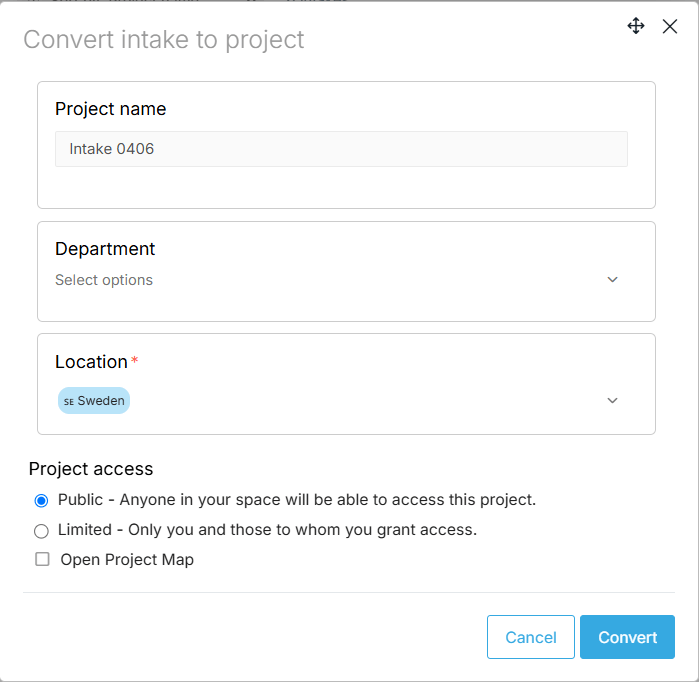Screen dimensions: 699x682
Task: Click the 'Select options' placeholder in Department
Action: (104, 280)
